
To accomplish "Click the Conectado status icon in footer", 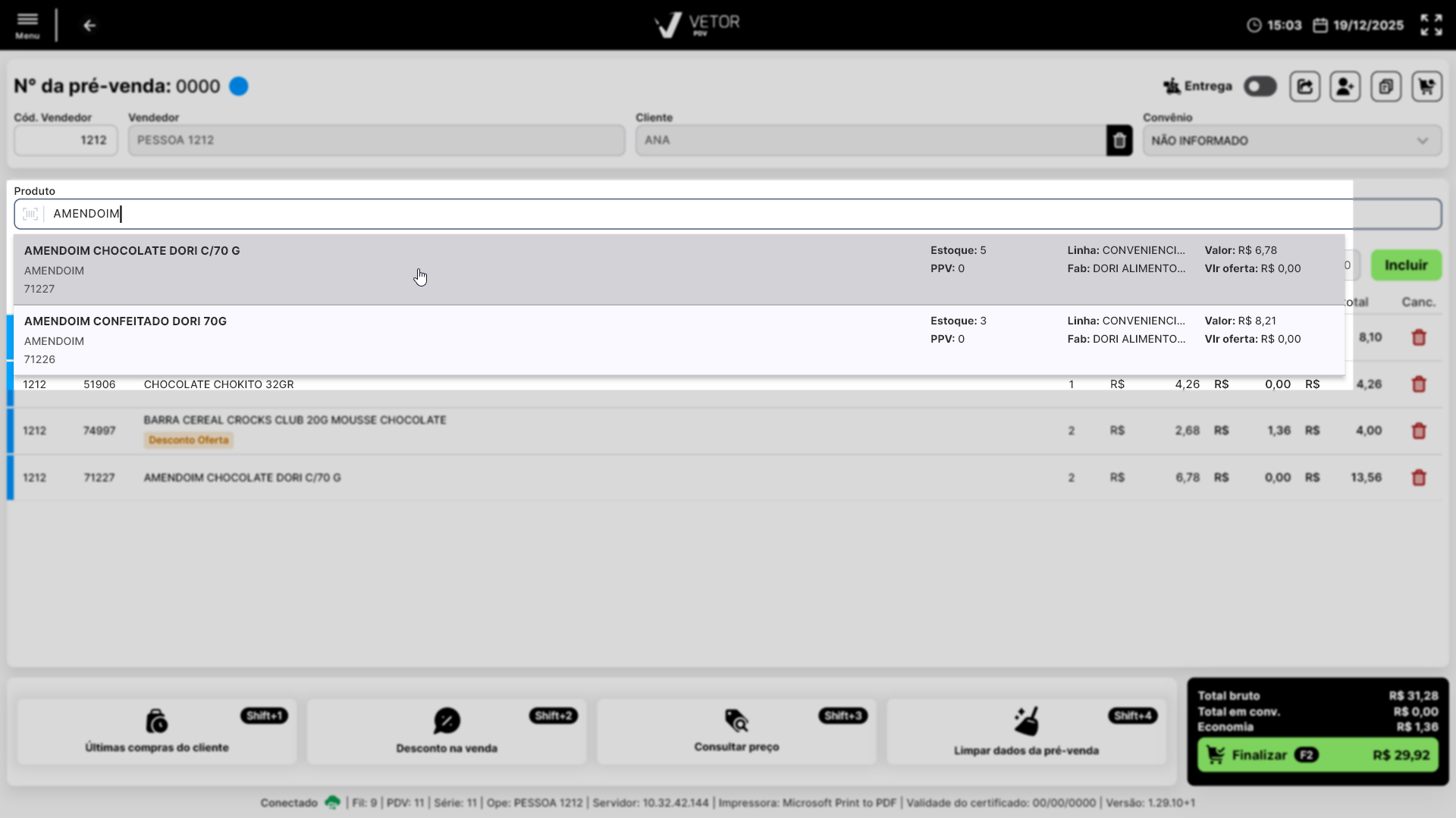I will click(332, 802).
